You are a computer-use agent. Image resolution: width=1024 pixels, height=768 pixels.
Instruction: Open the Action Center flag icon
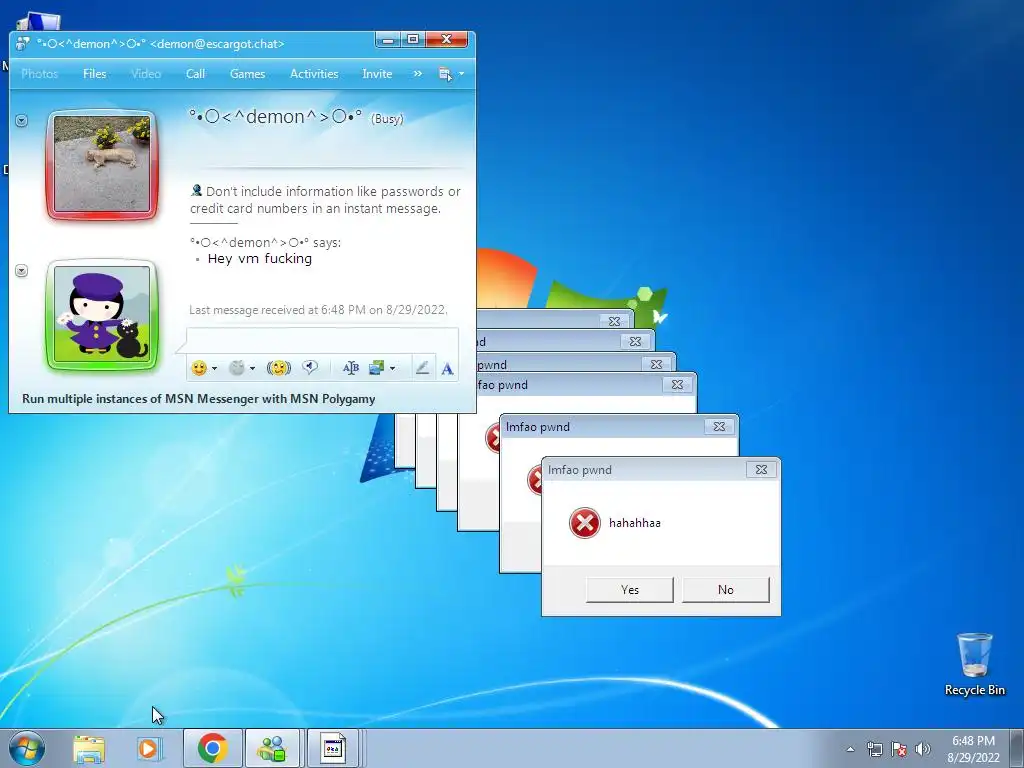point(899,749)
